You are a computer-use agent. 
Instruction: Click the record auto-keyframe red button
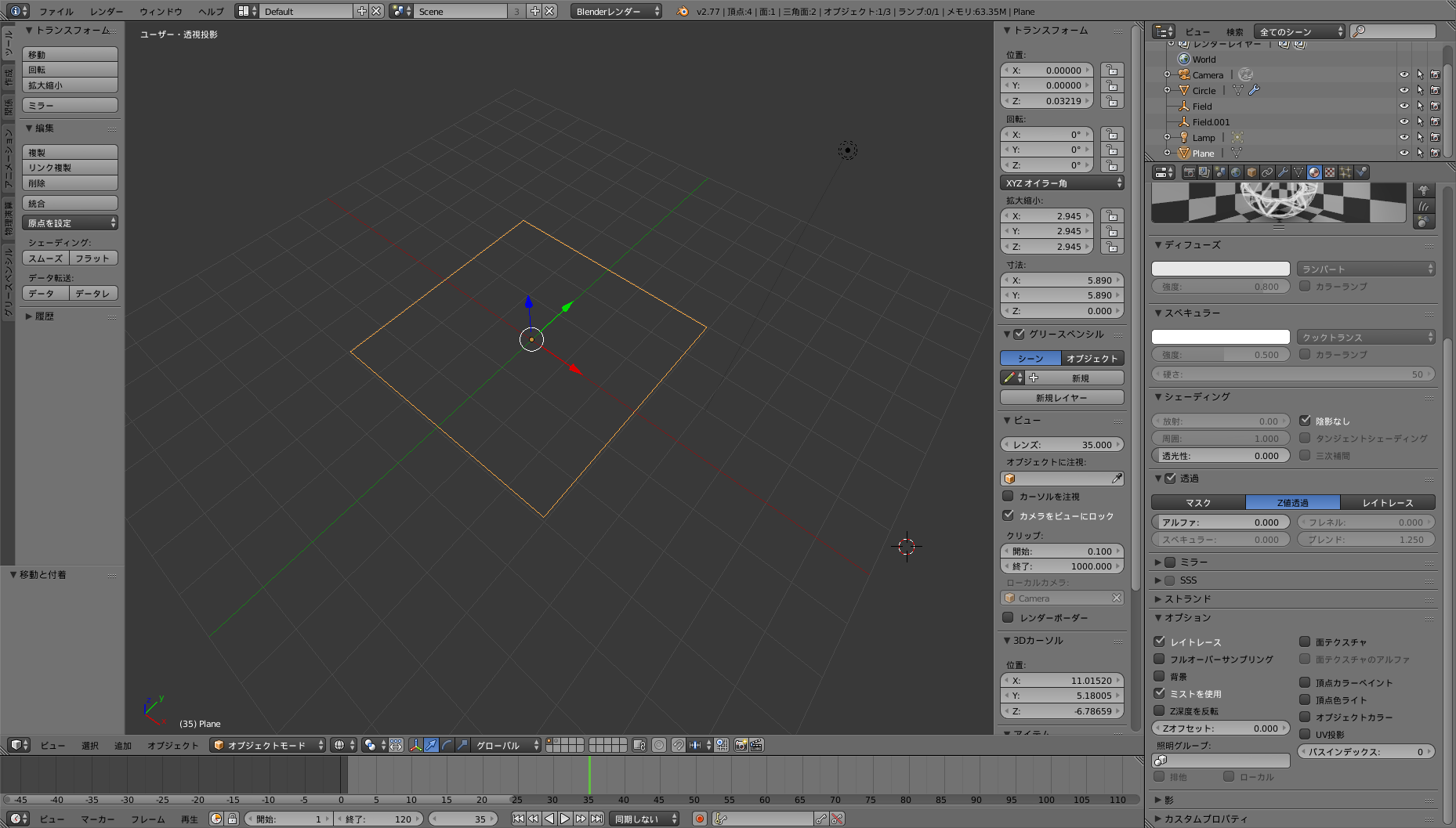coord(700,819)
